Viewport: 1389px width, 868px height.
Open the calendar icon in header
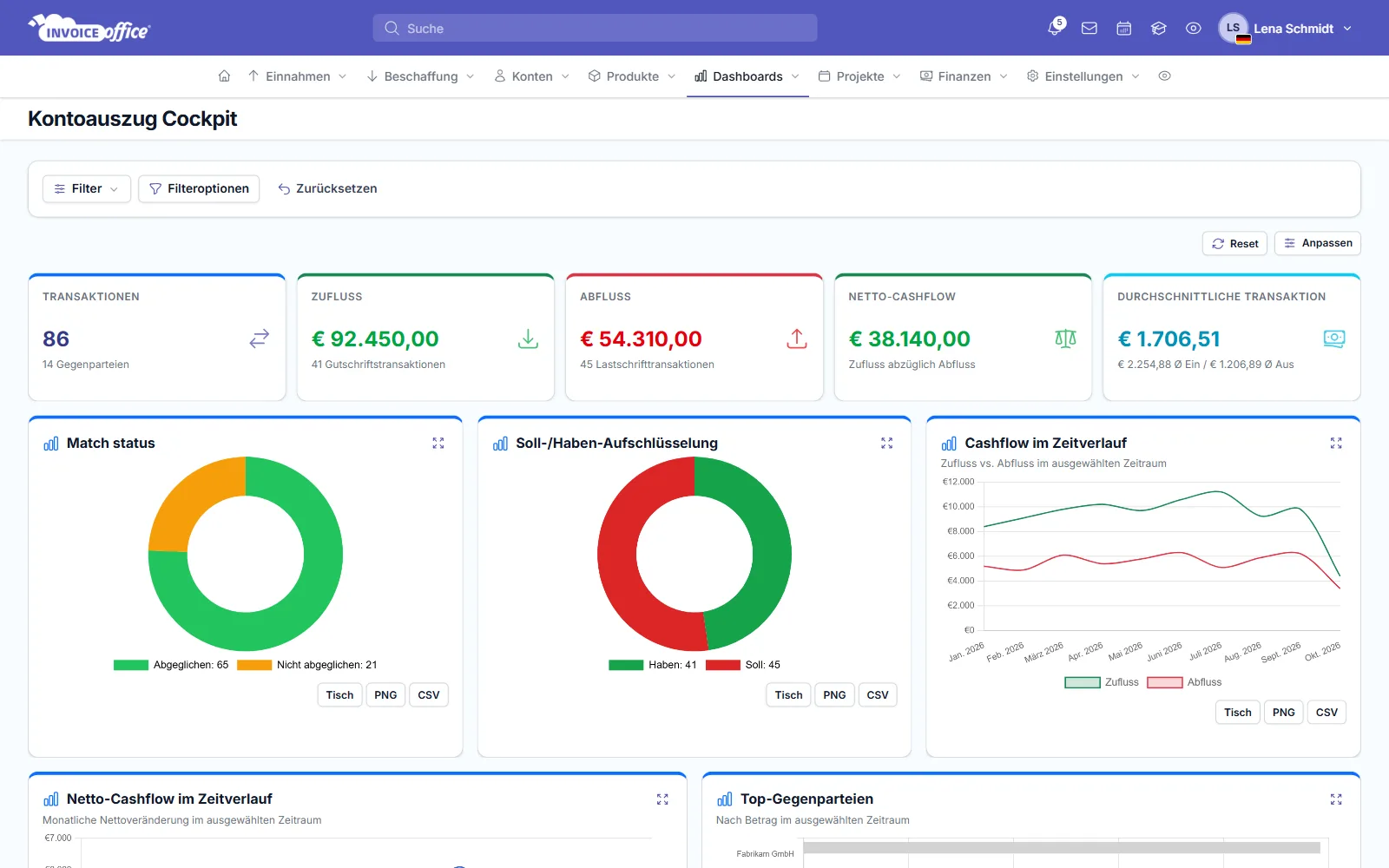pyautogui.click(x=1124, y=28)
